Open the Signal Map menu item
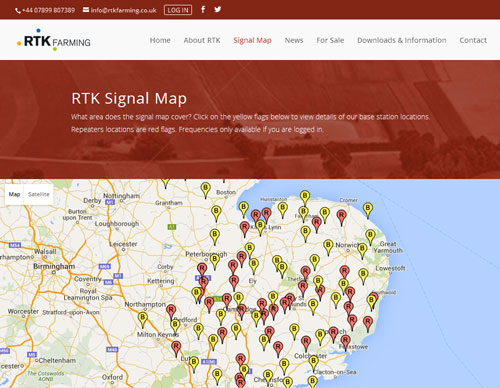 click(x=252, y=40)
